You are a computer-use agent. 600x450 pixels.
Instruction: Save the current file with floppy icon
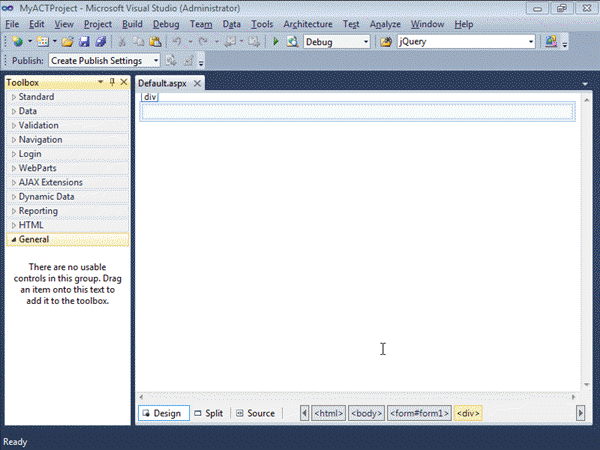[84, 41]
